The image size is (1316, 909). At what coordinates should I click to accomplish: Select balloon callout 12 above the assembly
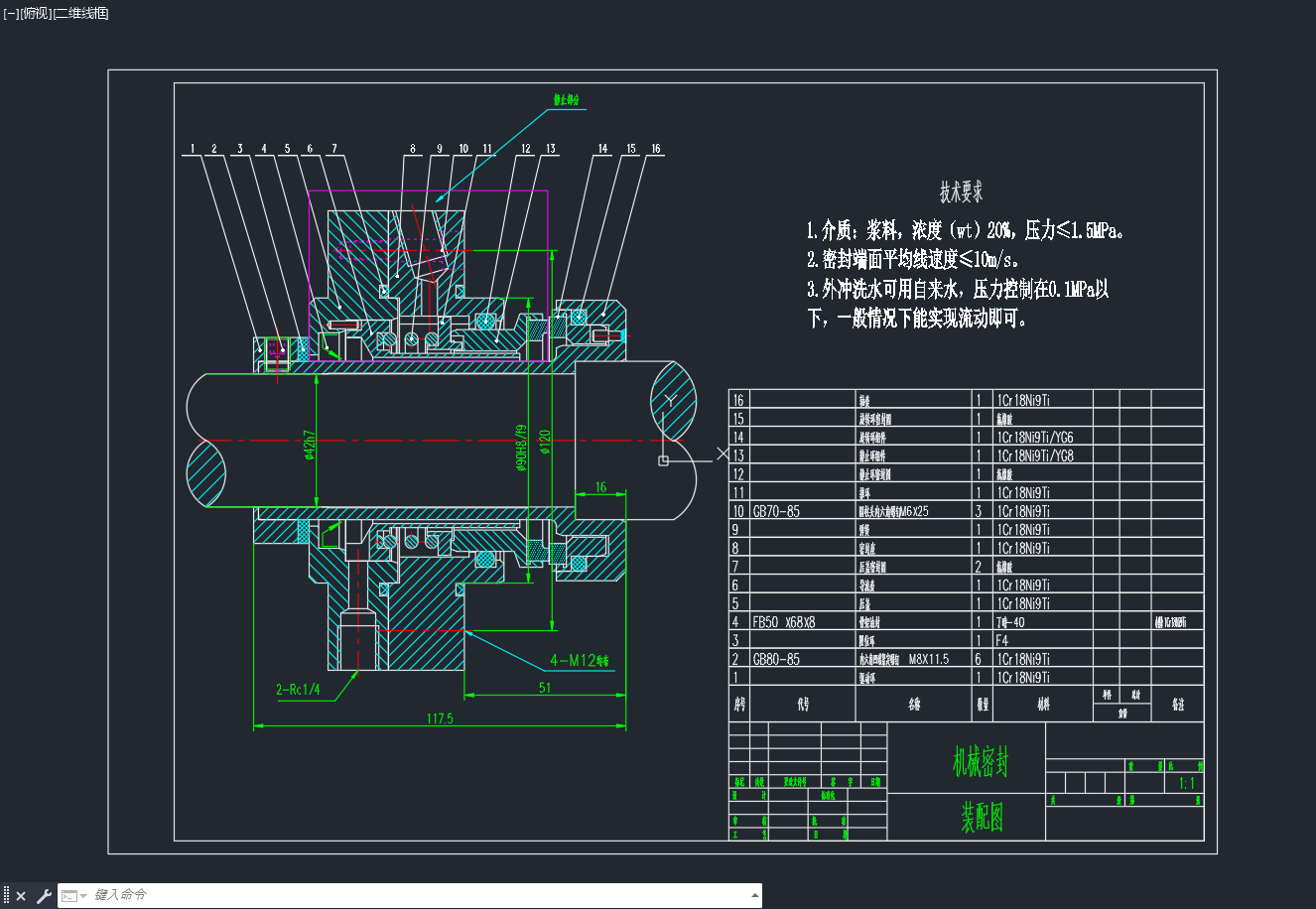pyautogui.click(x=526, y=150)
